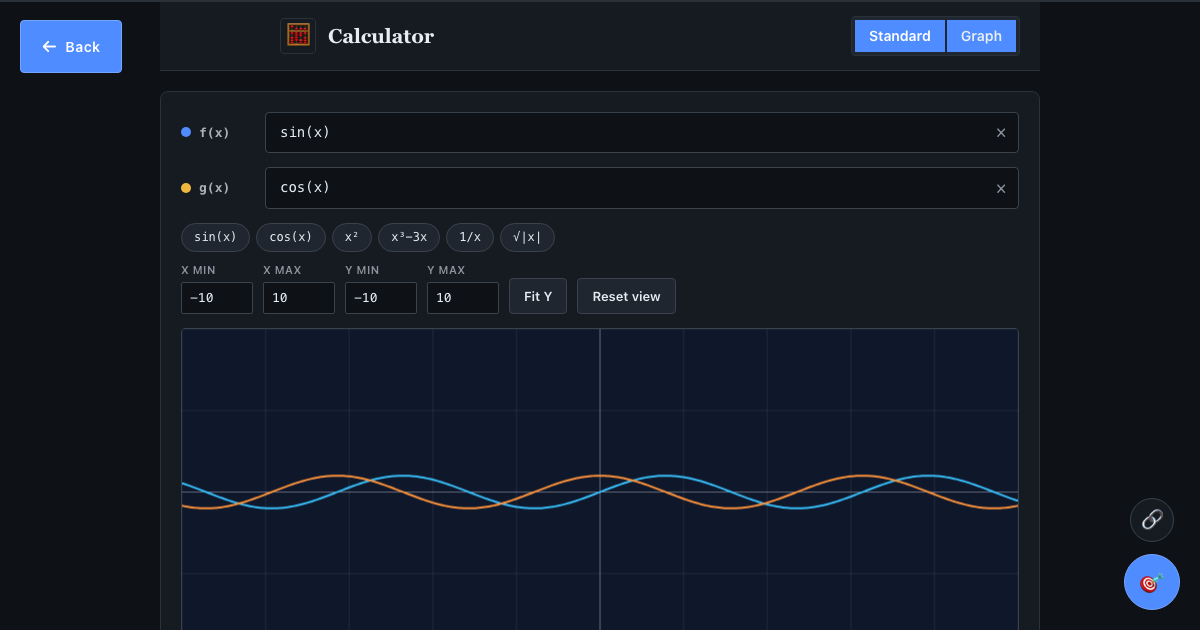This screenshot has width=1200, height=630.
Task: Insert the x³−3x preset chip
Action: (x=409, y=237)
